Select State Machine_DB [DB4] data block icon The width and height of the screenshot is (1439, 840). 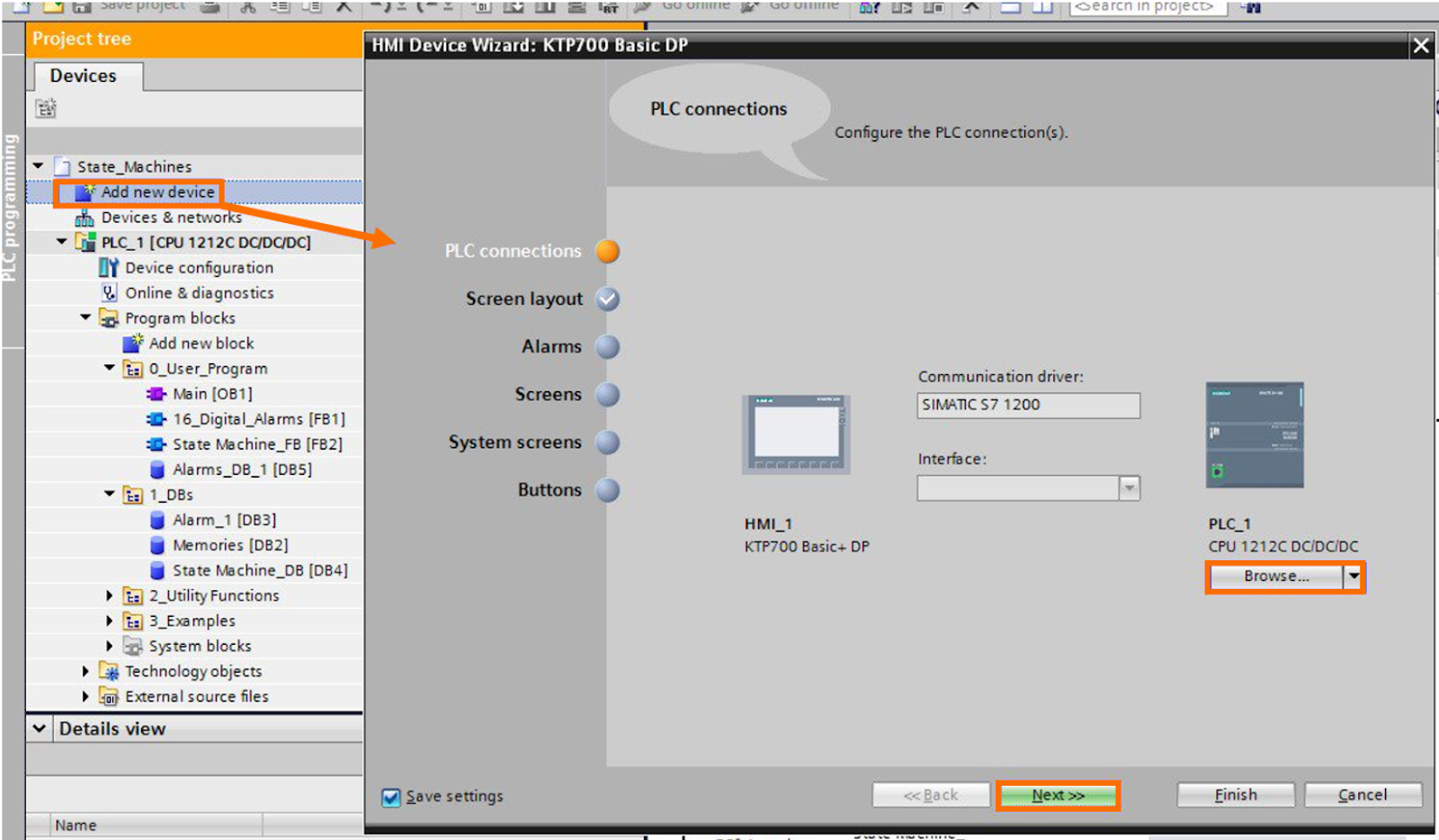(x=157, y=570)
